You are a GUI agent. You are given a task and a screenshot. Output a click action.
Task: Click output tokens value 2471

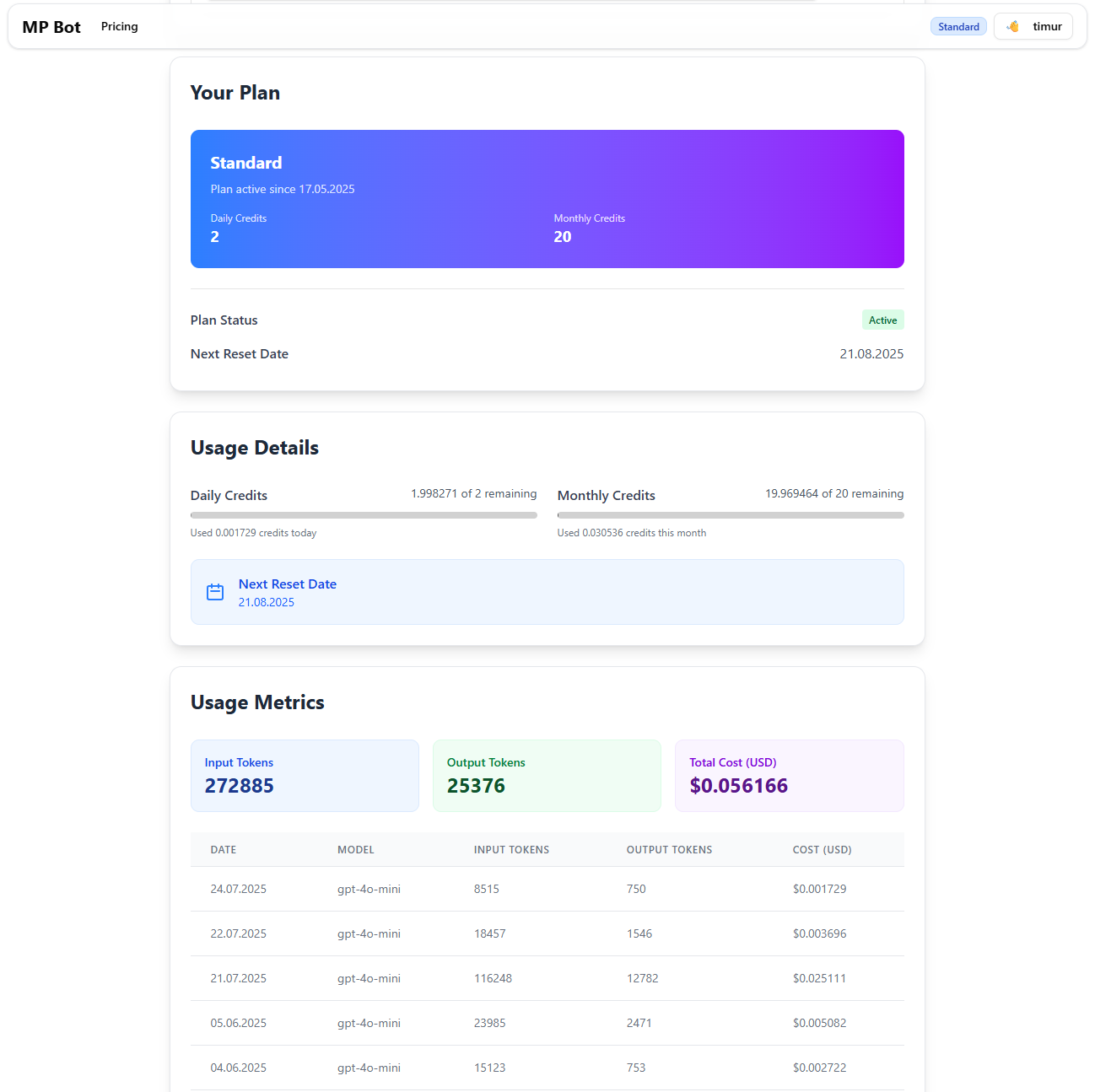(639, 1023)
